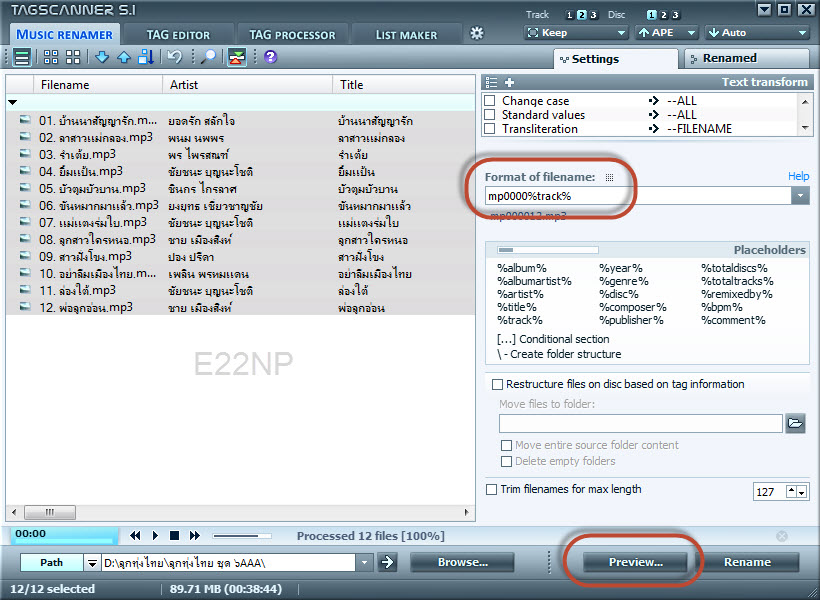Viewport: 820px width, 600px height.
Task: Open the Path mode dropdown arrow
Action: (92, 563)
